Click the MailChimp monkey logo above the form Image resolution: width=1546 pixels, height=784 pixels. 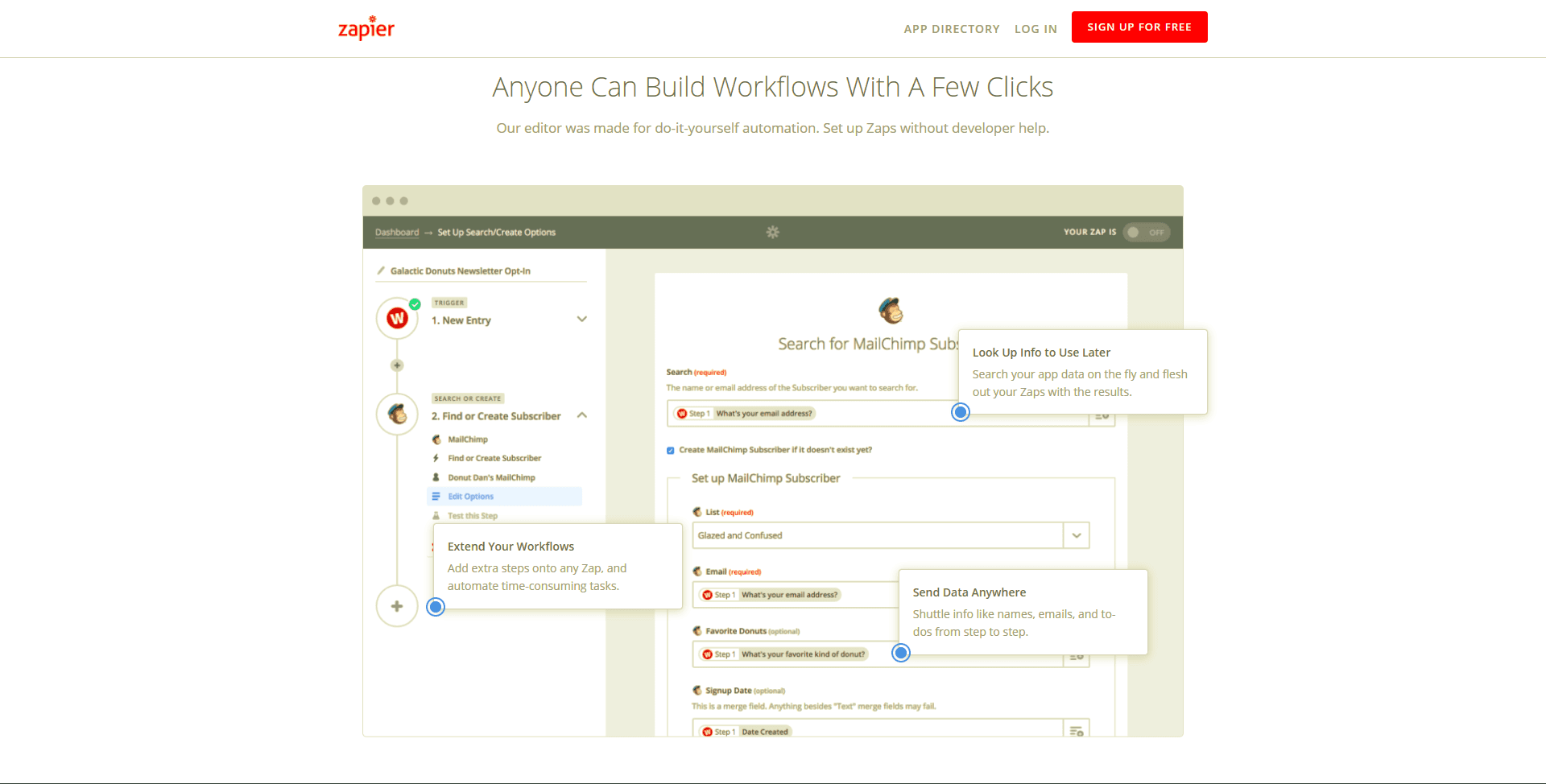pos(891,310)
